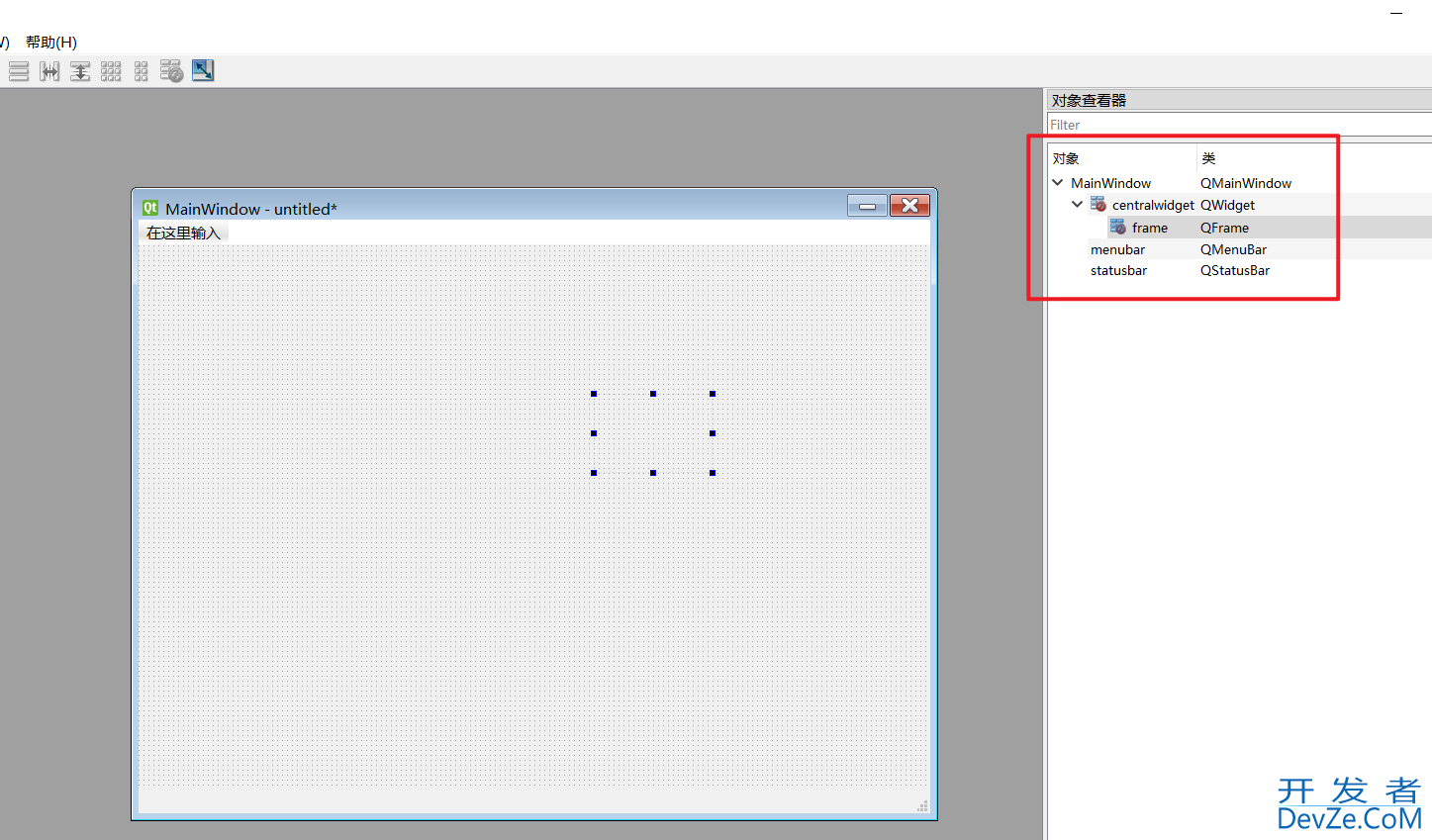Click the QWidget class cell
Image resolution: width=1432 pixels, height=840 pixels.
[x=1227, y=205]
